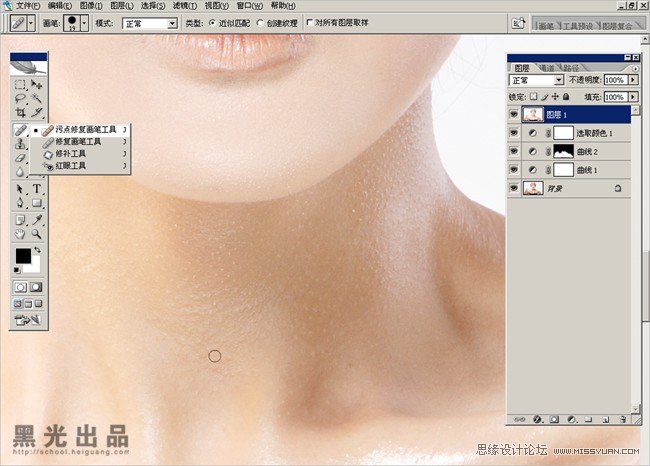Select the Blur tool
Screen dimensions: 650x466
point(20,172)
